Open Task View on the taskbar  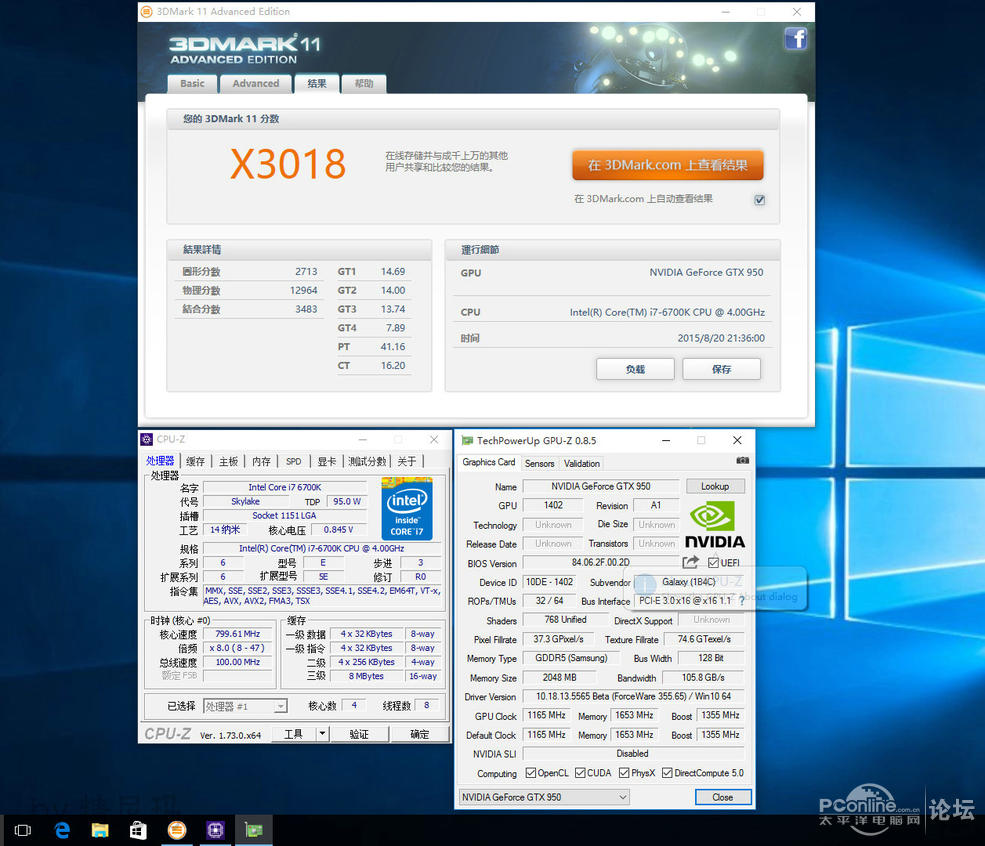tap(23, 830)
